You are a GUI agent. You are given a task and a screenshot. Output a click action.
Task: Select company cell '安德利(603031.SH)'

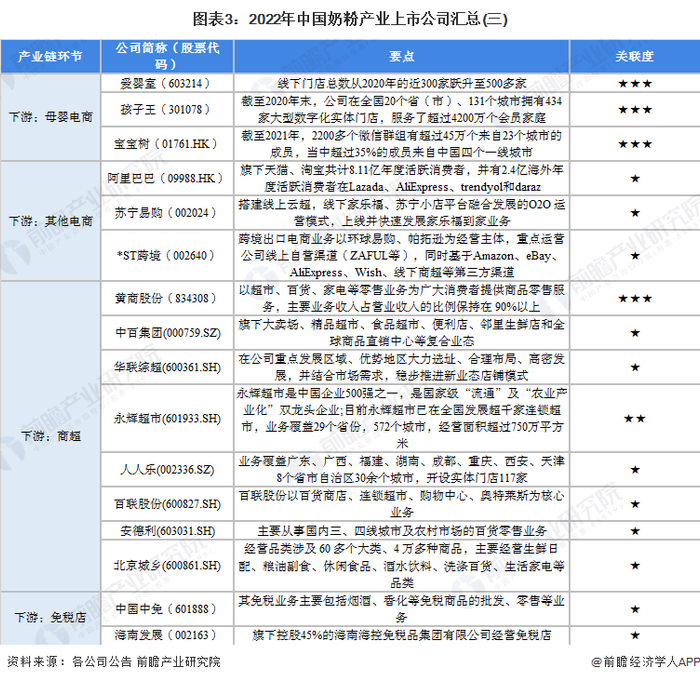pos(167,531)
